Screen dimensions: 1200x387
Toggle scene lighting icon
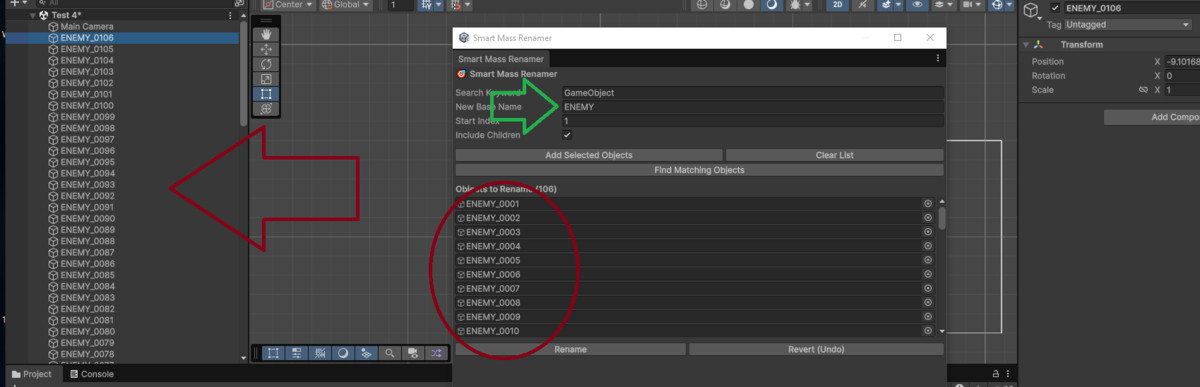tap(862, 5)
